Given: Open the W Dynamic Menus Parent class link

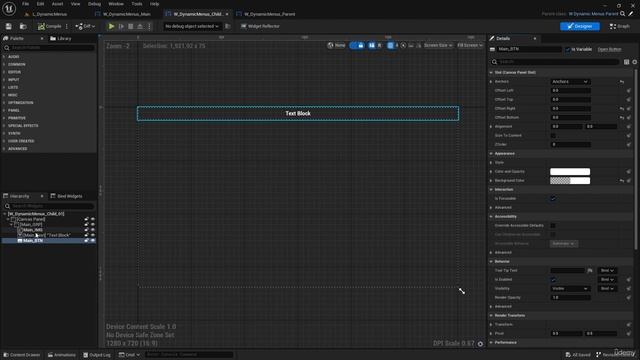Looking at the screenshot, I should click(x=593, y=14).
